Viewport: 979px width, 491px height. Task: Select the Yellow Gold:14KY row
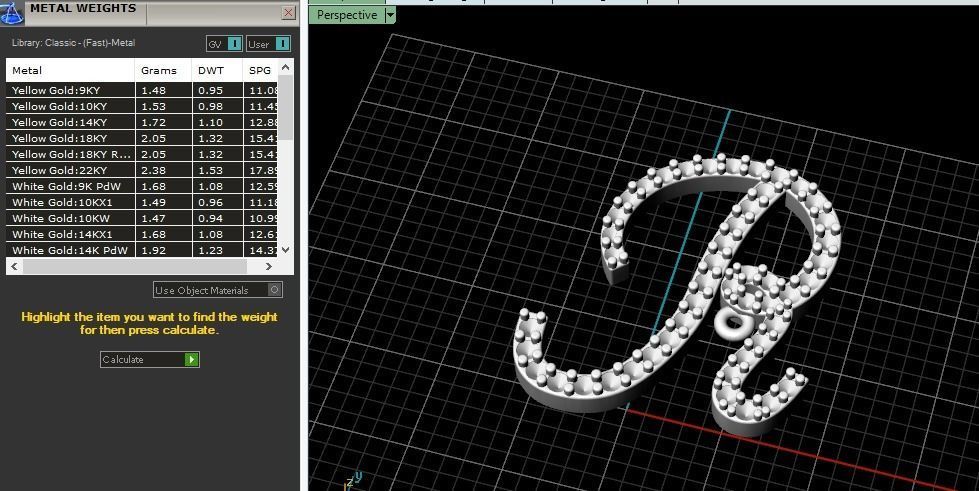(142, 122)
